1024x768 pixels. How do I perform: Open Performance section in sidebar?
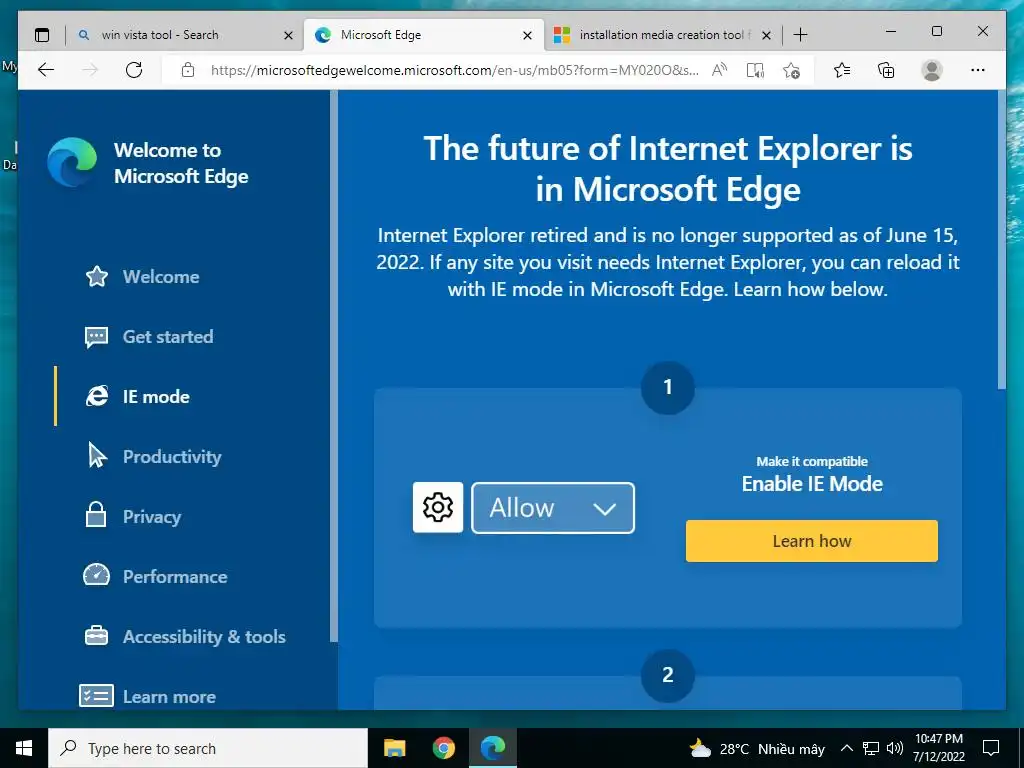pos(155,577)
